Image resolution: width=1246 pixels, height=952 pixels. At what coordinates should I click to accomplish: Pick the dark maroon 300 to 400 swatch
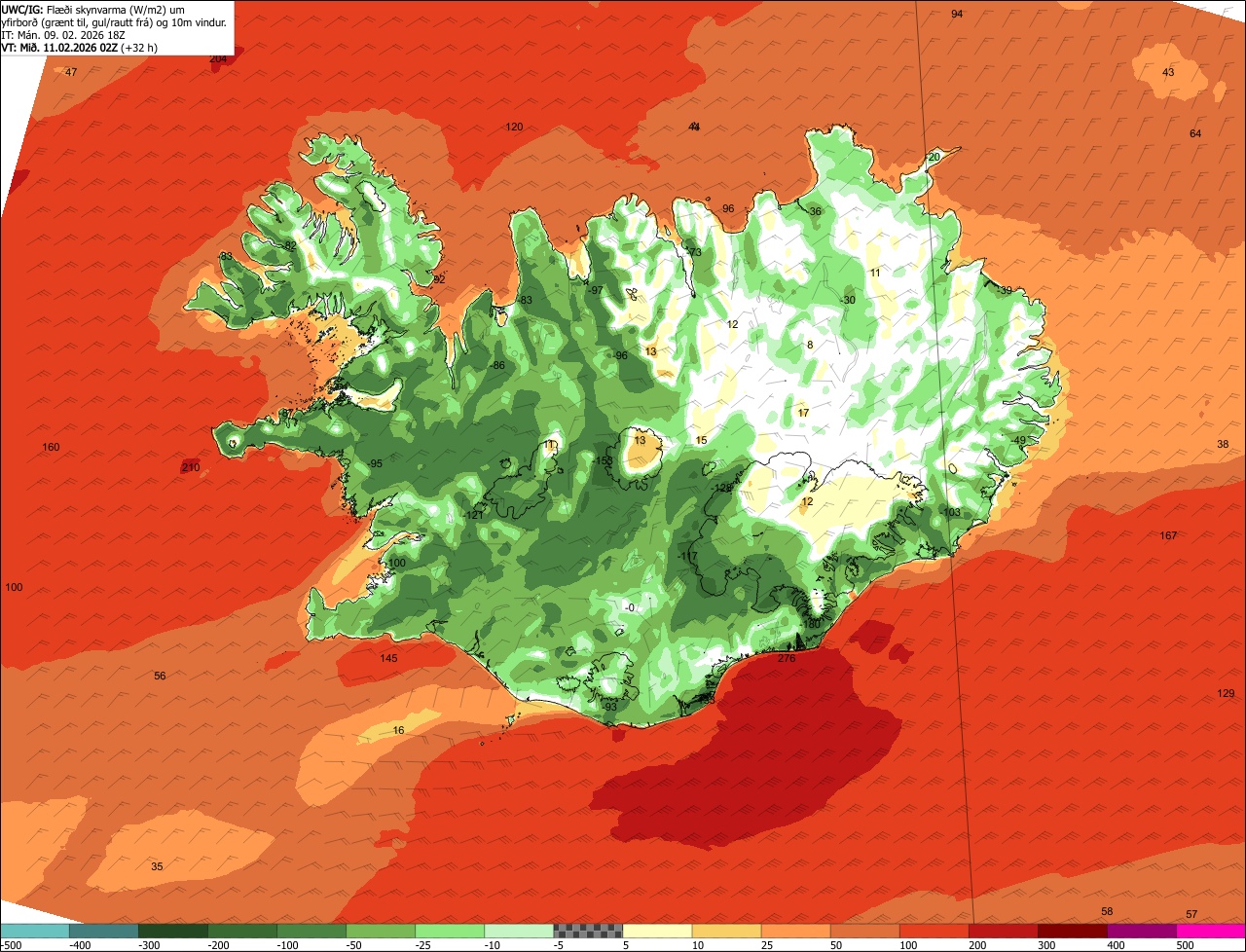point(1072,931)
